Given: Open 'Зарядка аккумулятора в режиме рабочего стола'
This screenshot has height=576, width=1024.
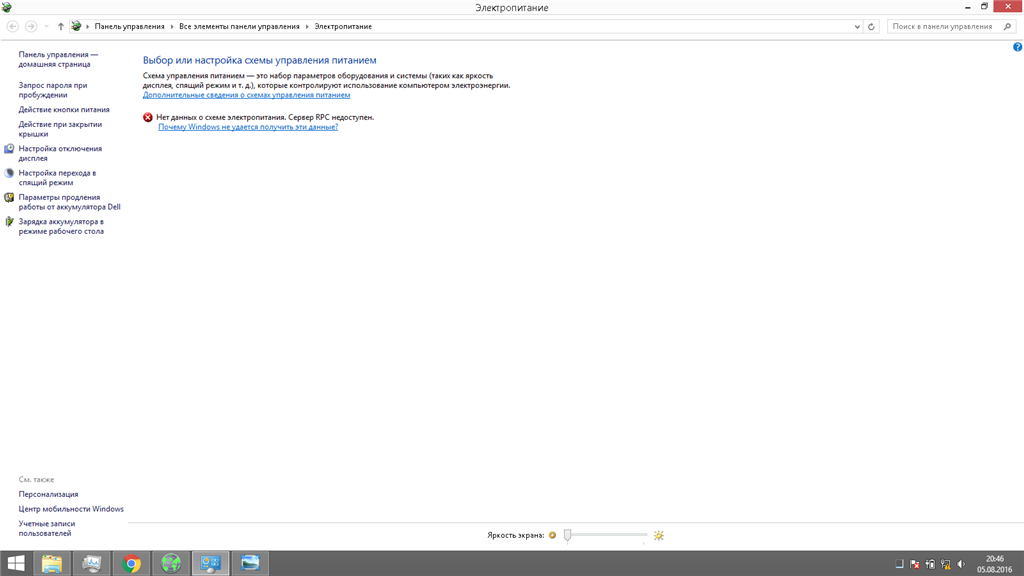Looking at the screenshot, I should point(61,227).
